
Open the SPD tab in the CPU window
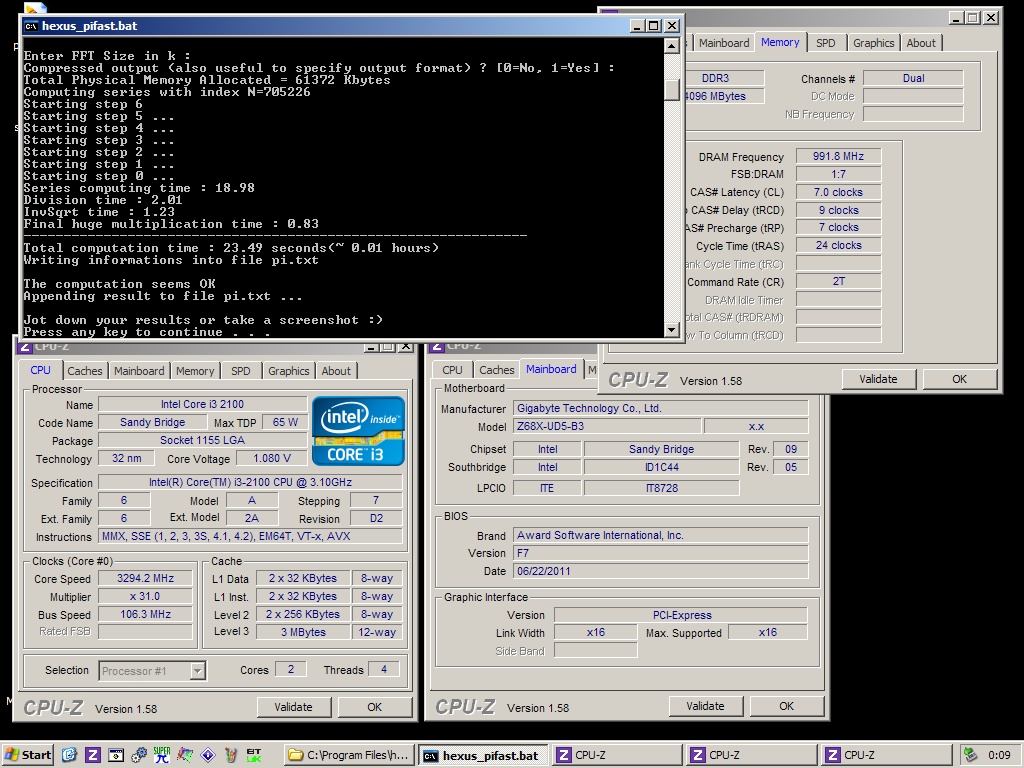pos(240,371)
